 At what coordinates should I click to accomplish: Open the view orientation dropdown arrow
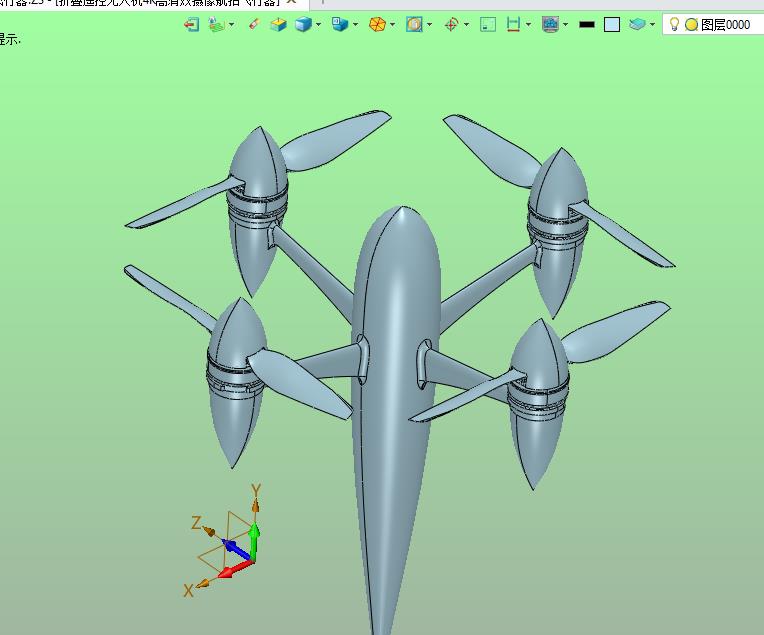click(x=355, y=24)
